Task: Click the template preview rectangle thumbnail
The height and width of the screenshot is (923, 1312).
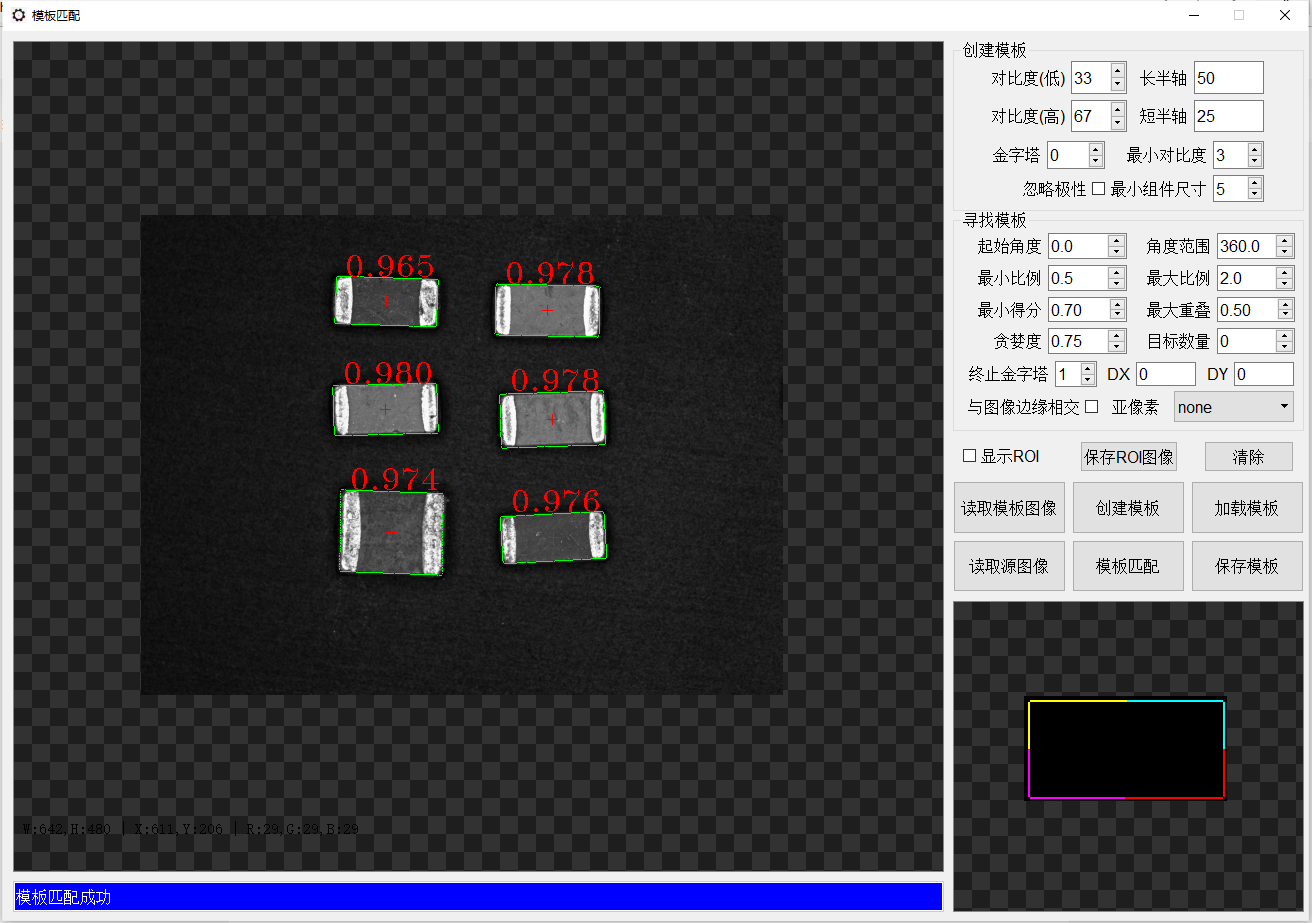Action: tap(1126, 748)
